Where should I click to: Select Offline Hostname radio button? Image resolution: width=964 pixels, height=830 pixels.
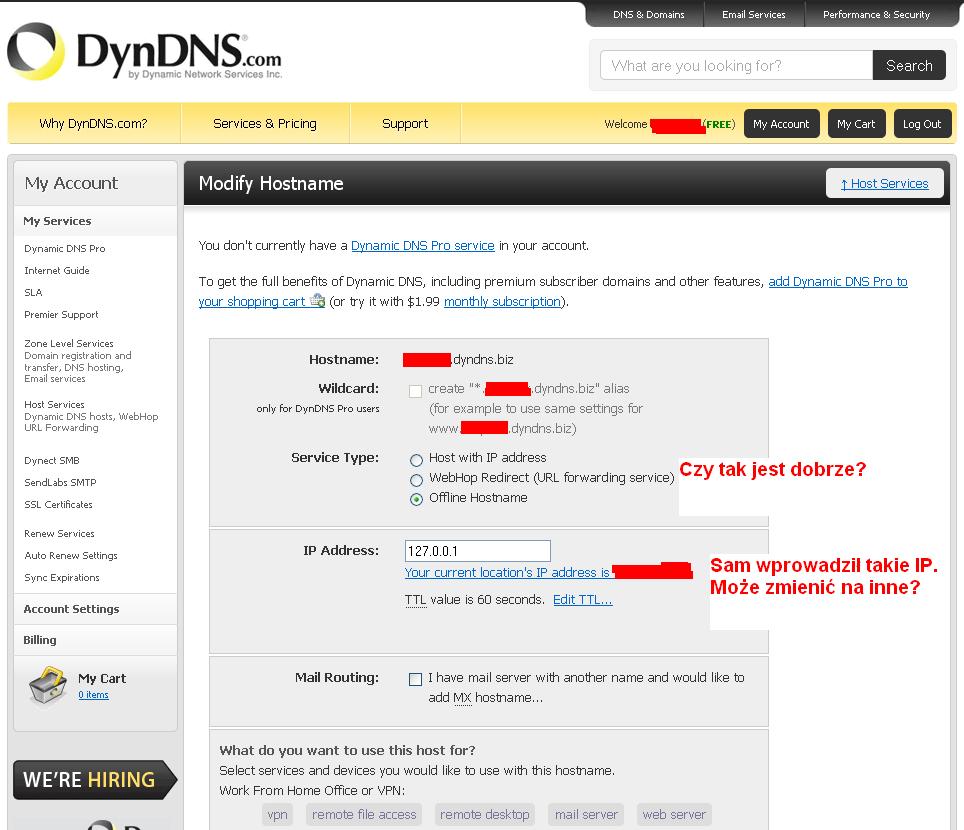tap(416, 499)
